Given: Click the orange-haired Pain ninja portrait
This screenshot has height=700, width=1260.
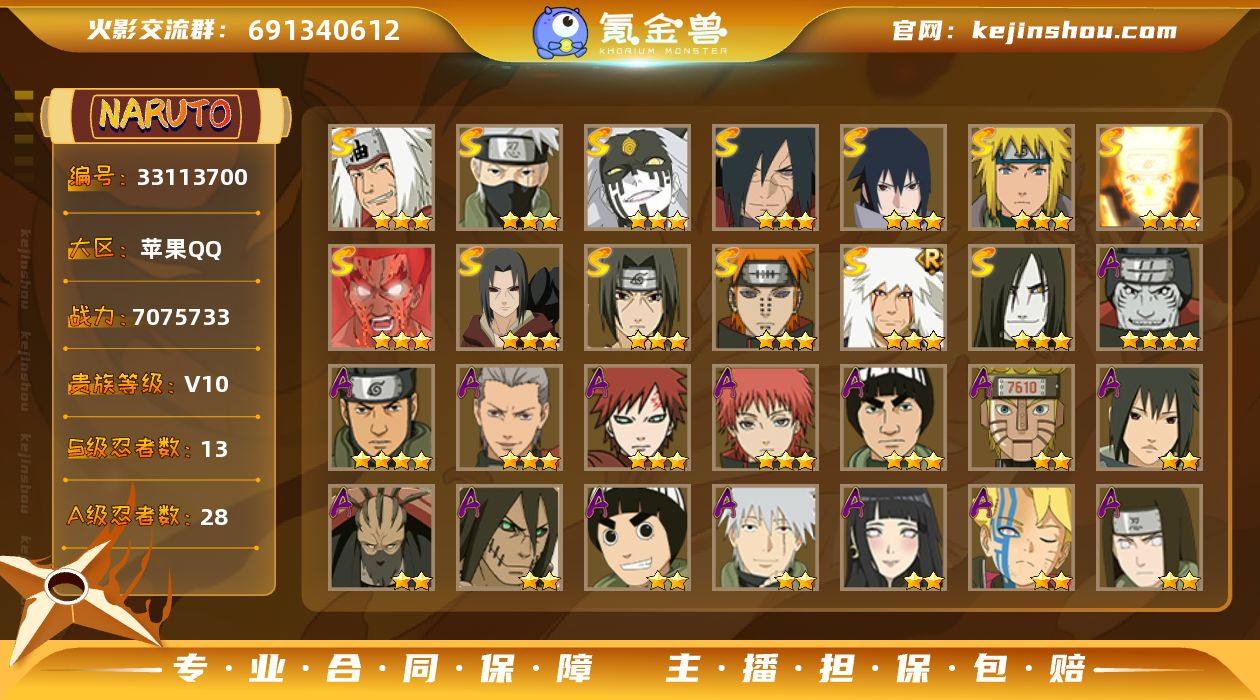Looking at the screenshot, I should [765, 297].
